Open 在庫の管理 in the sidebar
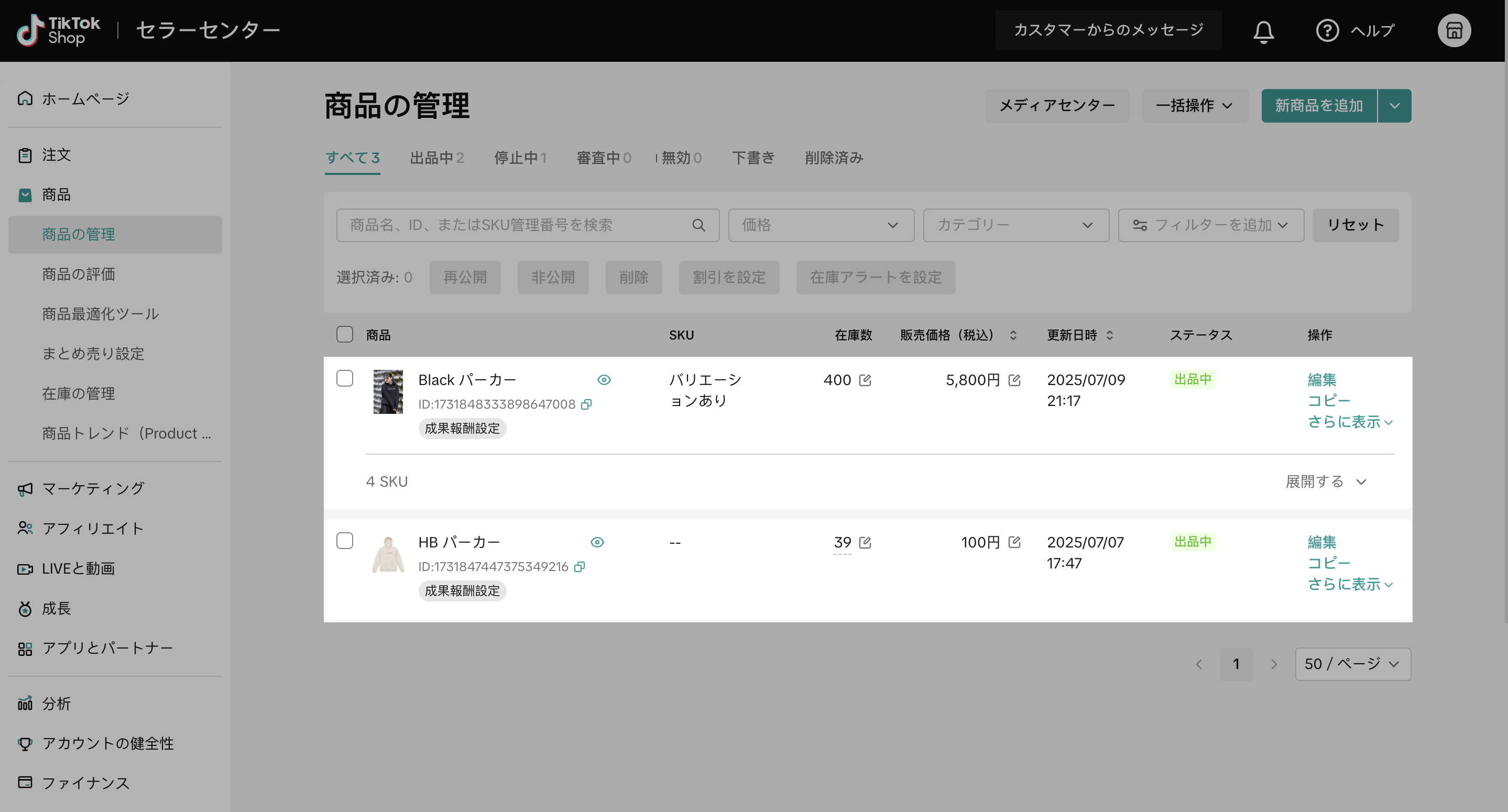The height and width of the screenshot is (812, 1508). point(79,393)
